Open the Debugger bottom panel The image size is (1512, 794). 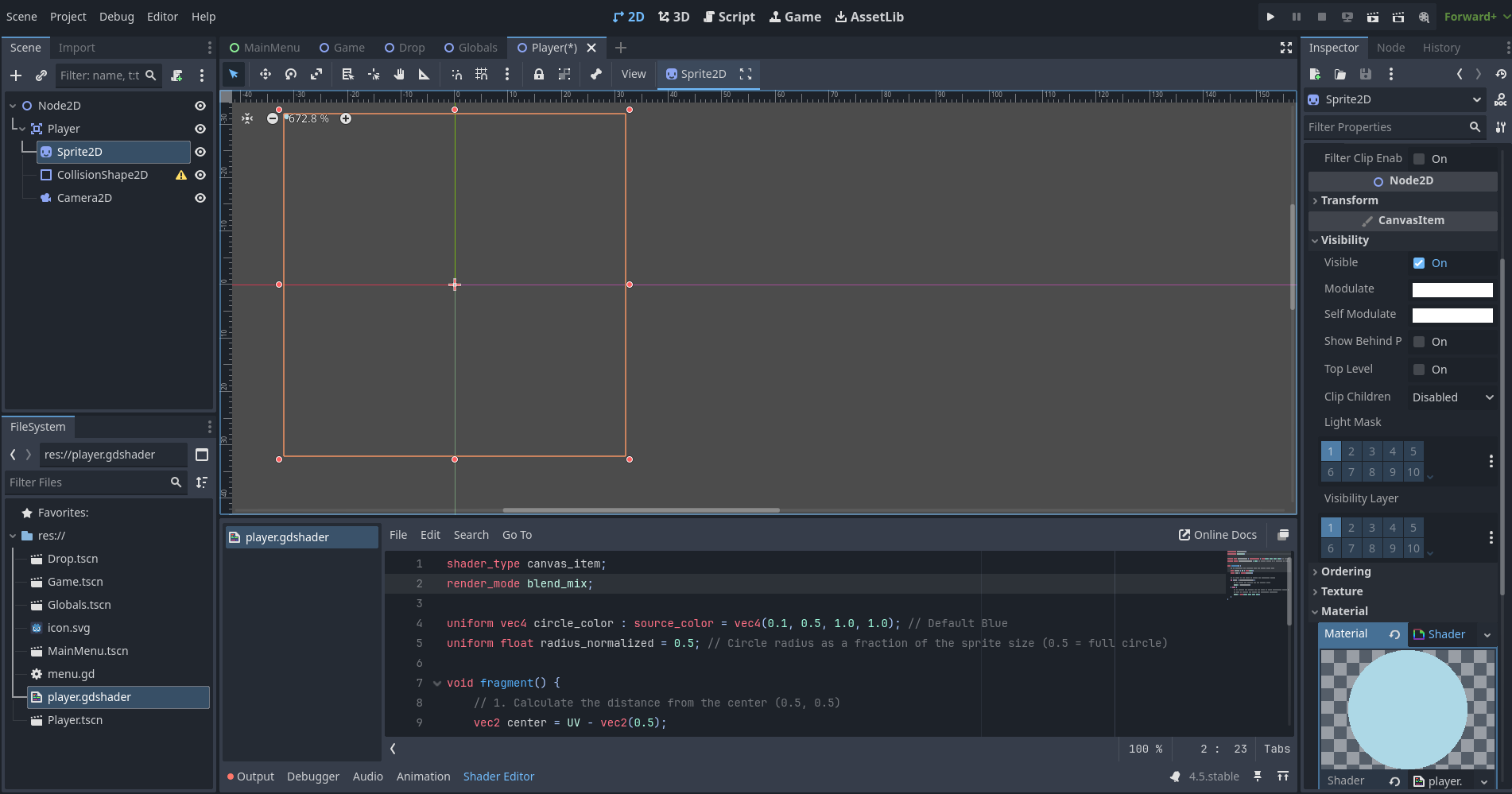pos(313,777)
